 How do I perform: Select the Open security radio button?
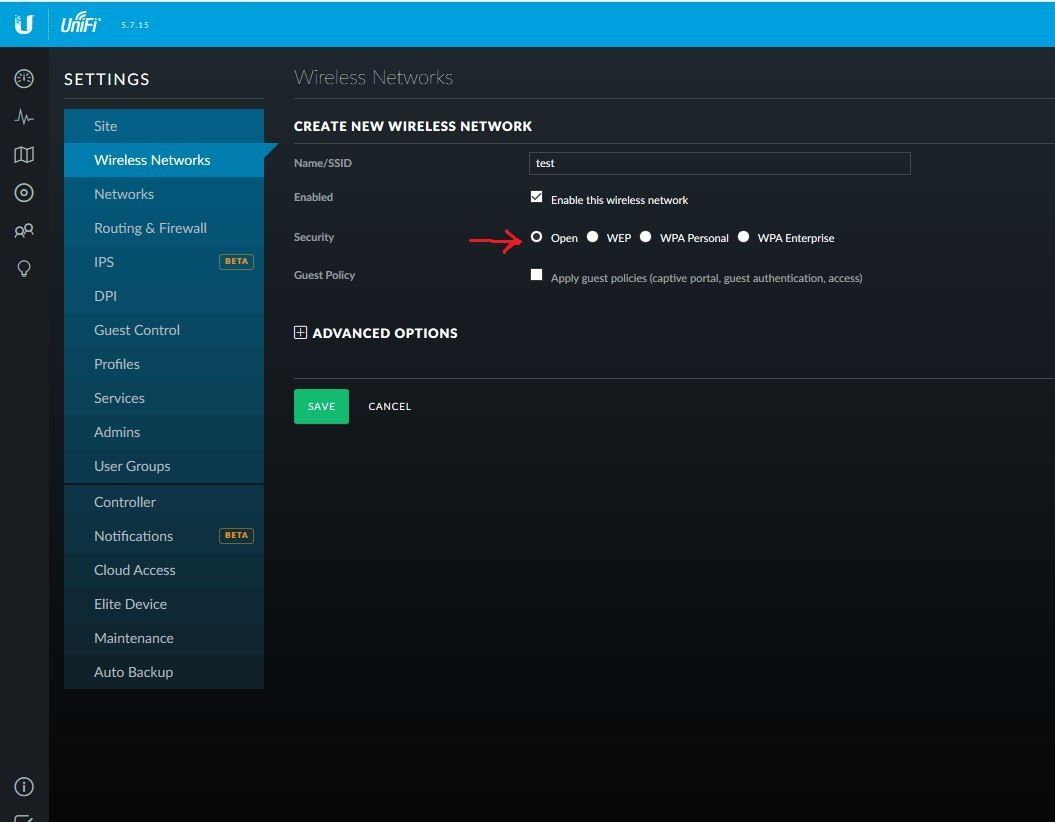pos(537,237)
